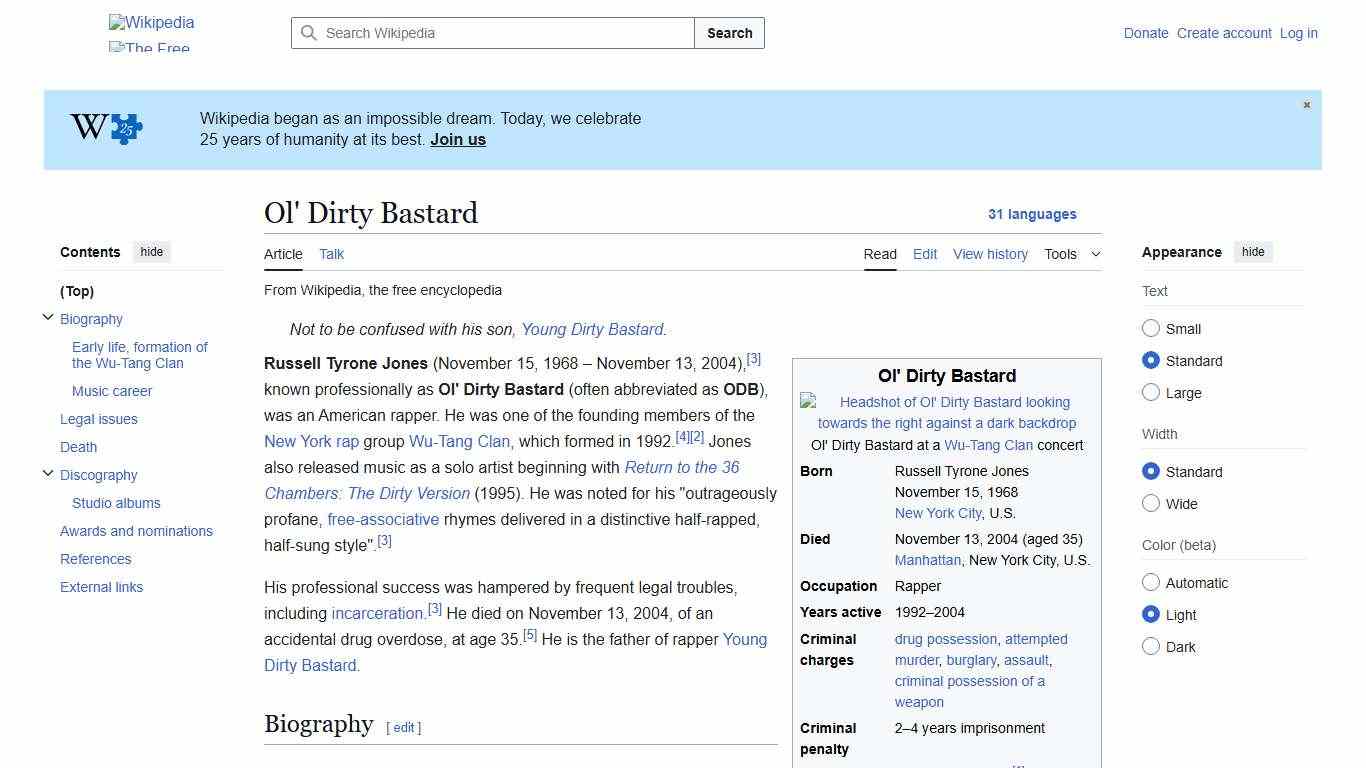Dismiss the anniversary banner with the × icon
This screenshot has width=1366, height=768.
pos(1306,104)
